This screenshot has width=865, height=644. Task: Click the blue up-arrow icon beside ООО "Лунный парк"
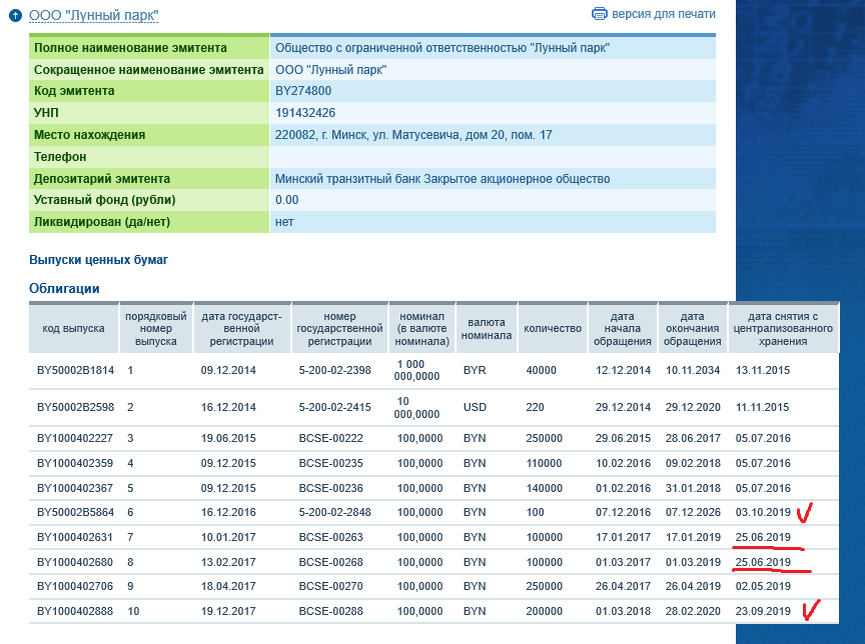click(15, 15)
